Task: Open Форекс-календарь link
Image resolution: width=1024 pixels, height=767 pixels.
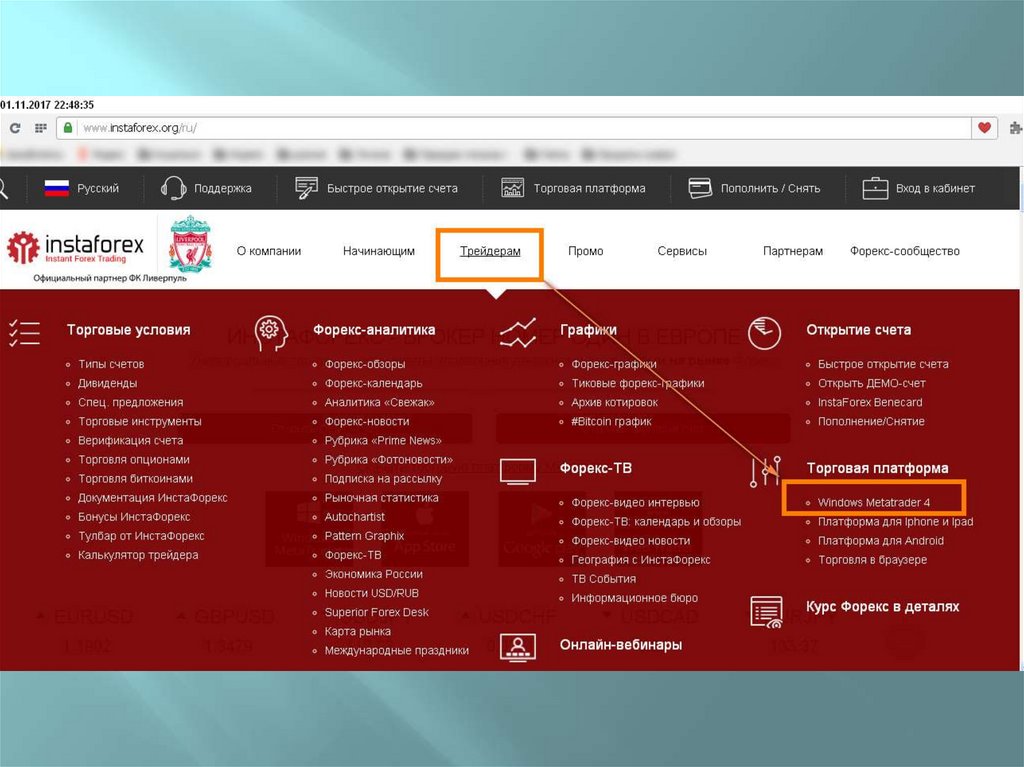Action: [374, 383]
